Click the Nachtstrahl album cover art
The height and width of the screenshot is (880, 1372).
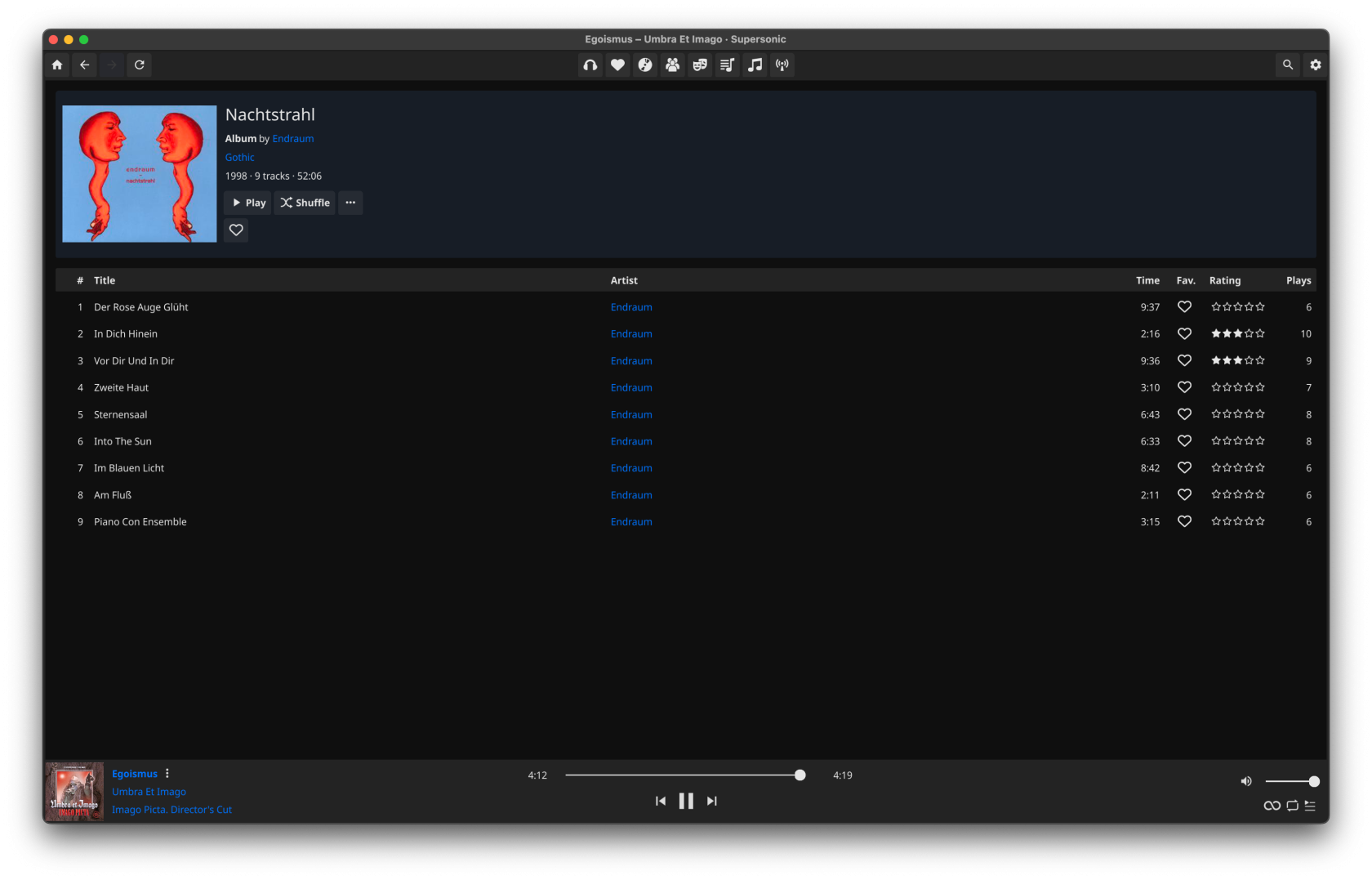point(140,174)
